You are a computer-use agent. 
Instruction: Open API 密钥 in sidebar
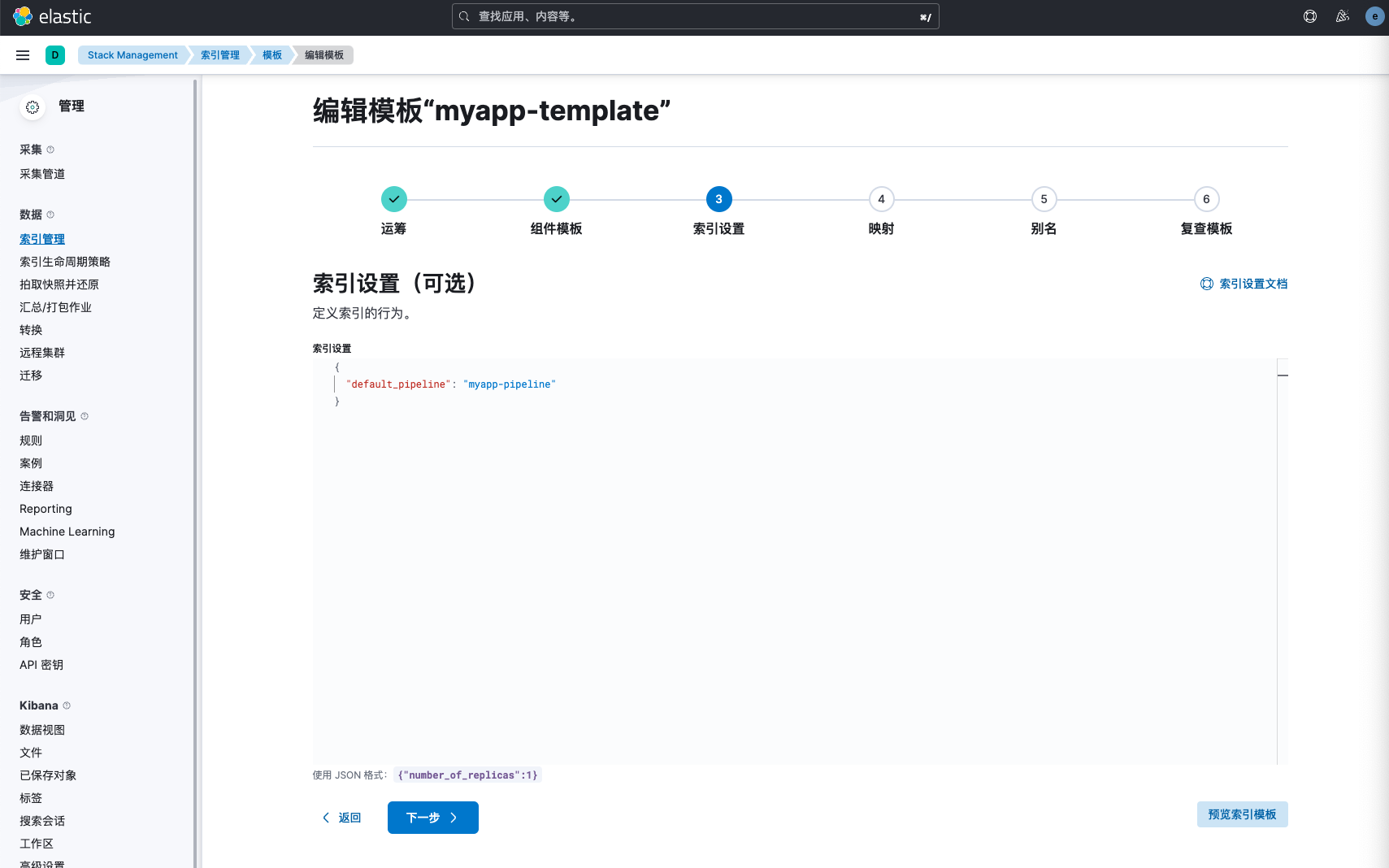point(41,665)
